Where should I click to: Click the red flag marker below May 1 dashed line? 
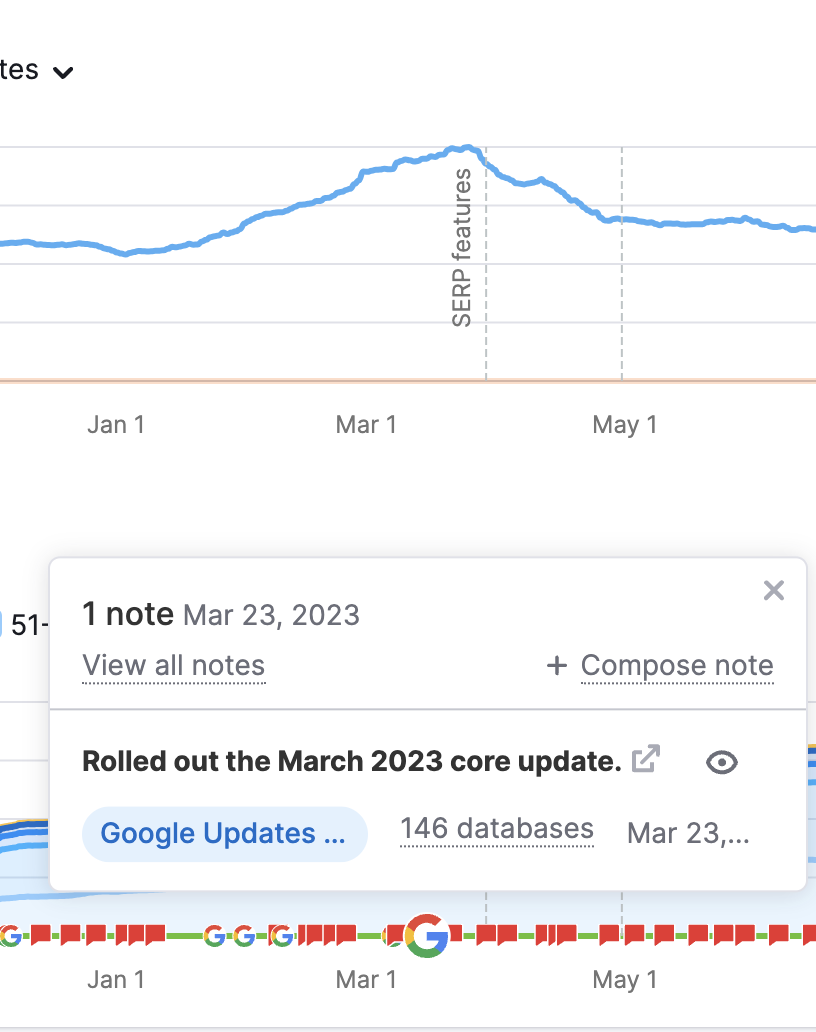click(x=609, y=935)
